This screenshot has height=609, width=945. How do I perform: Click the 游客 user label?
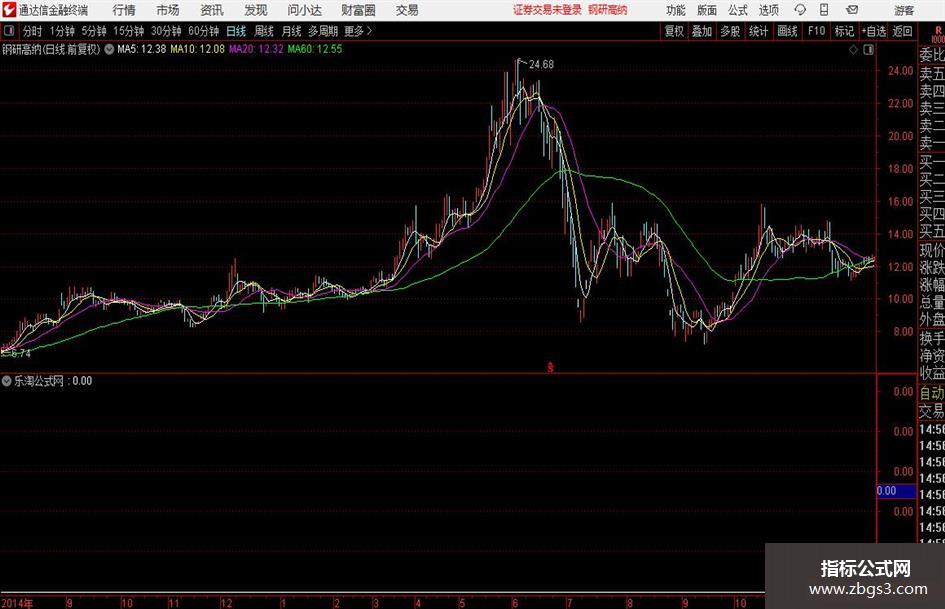(x=903, y=10)
